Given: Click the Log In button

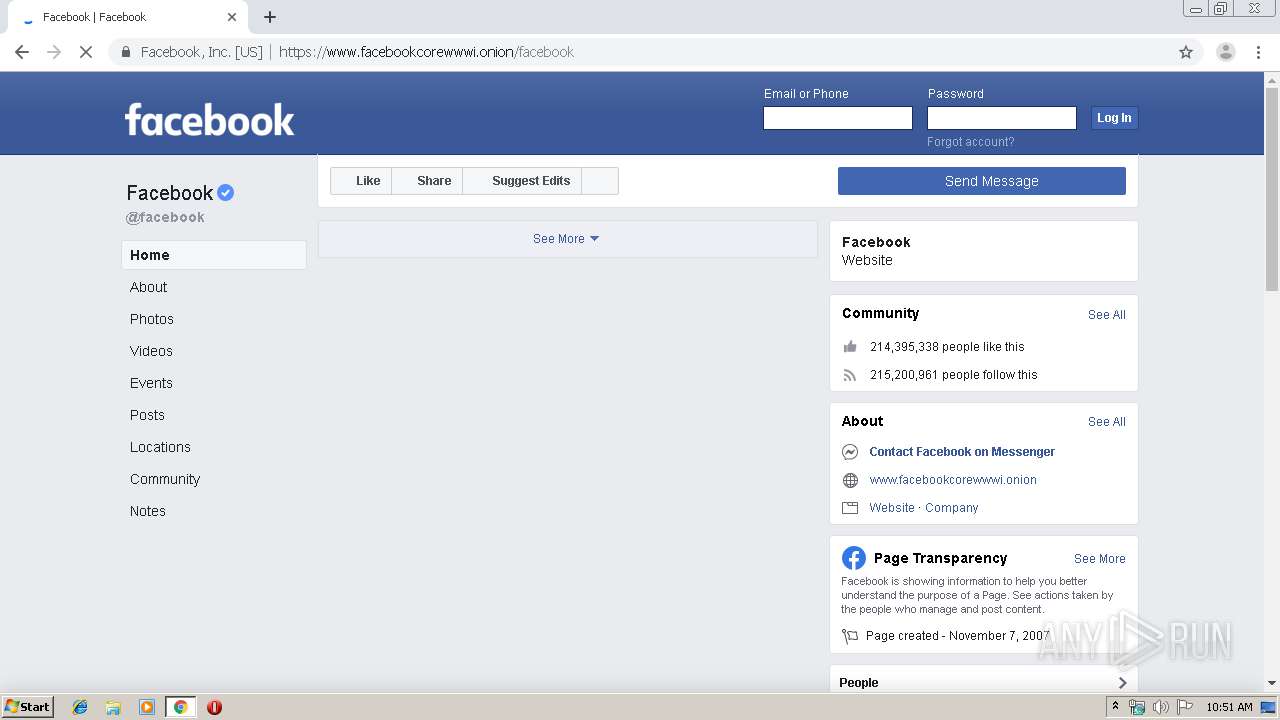Looking at the screenshot, I should click(1114, 118).
